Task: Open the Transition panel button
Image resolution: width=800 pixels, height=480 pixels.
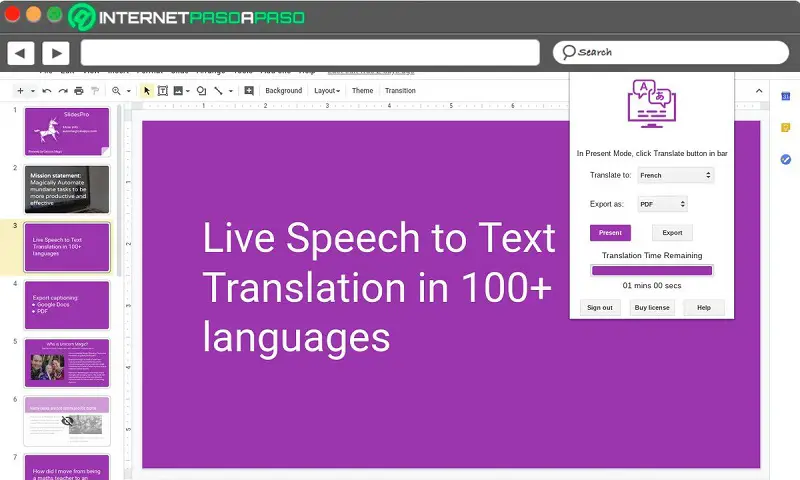Action: click(400, 91)
